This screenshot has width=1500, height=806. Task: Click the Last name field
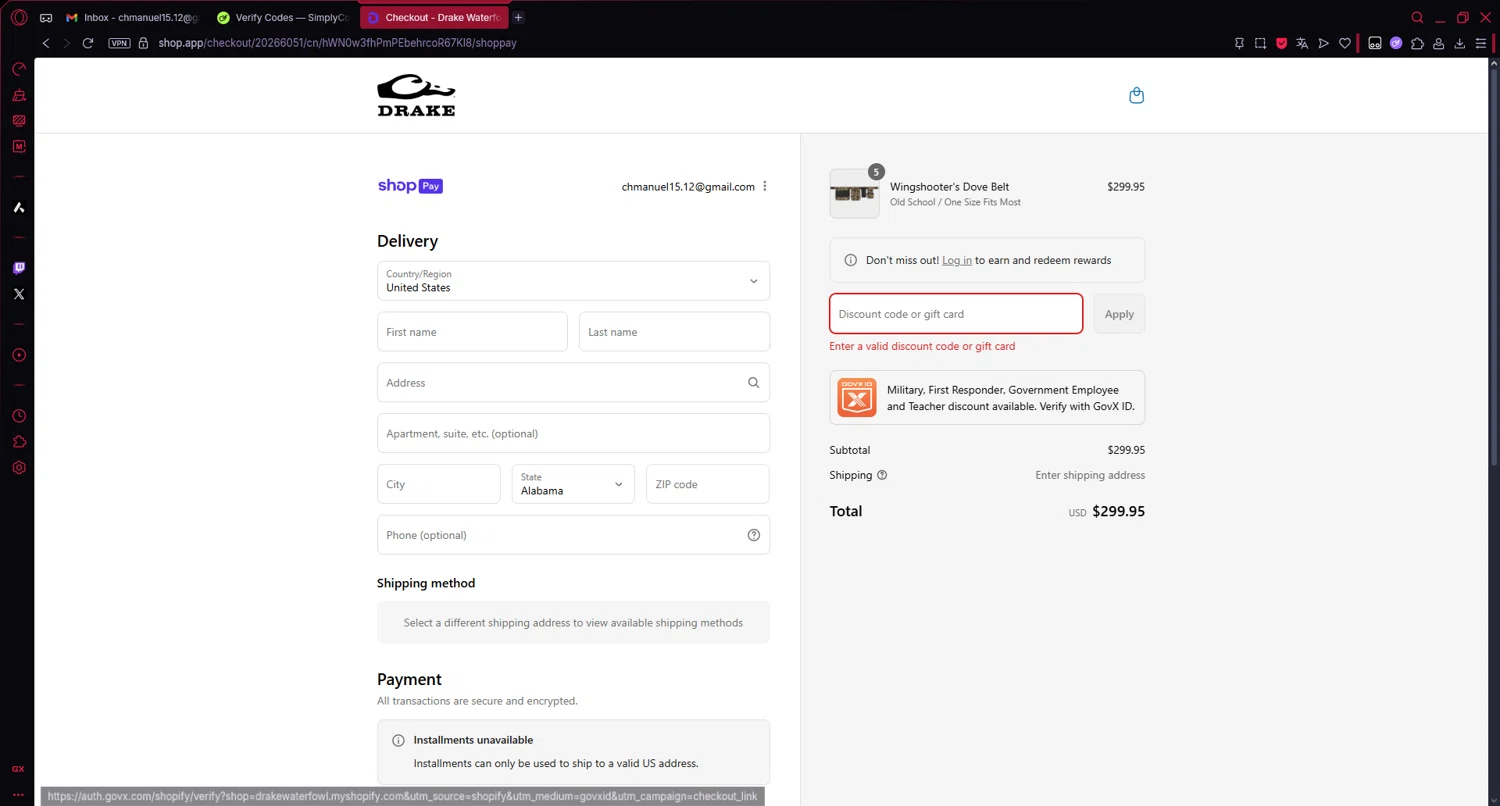click(674, 332)
